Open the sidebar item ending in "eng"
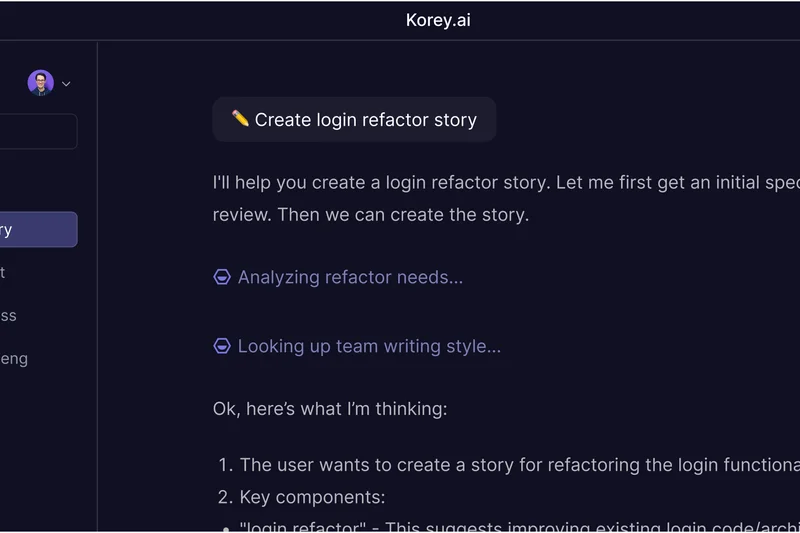The width and height of the screenshot is (800, 533). (x=14, y=358)
